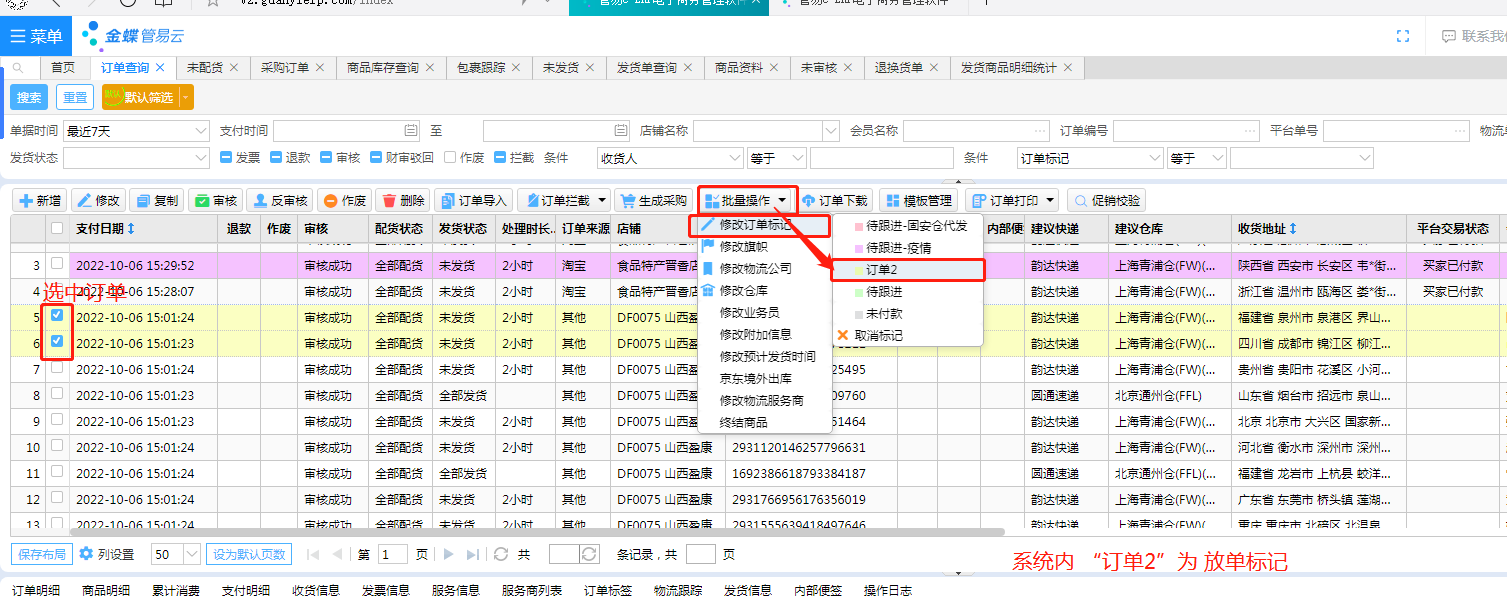Viewport: 1507px width, 600px height.
Task: Uncheck the checkbox on row 5
Action: (x=57, y=316)
